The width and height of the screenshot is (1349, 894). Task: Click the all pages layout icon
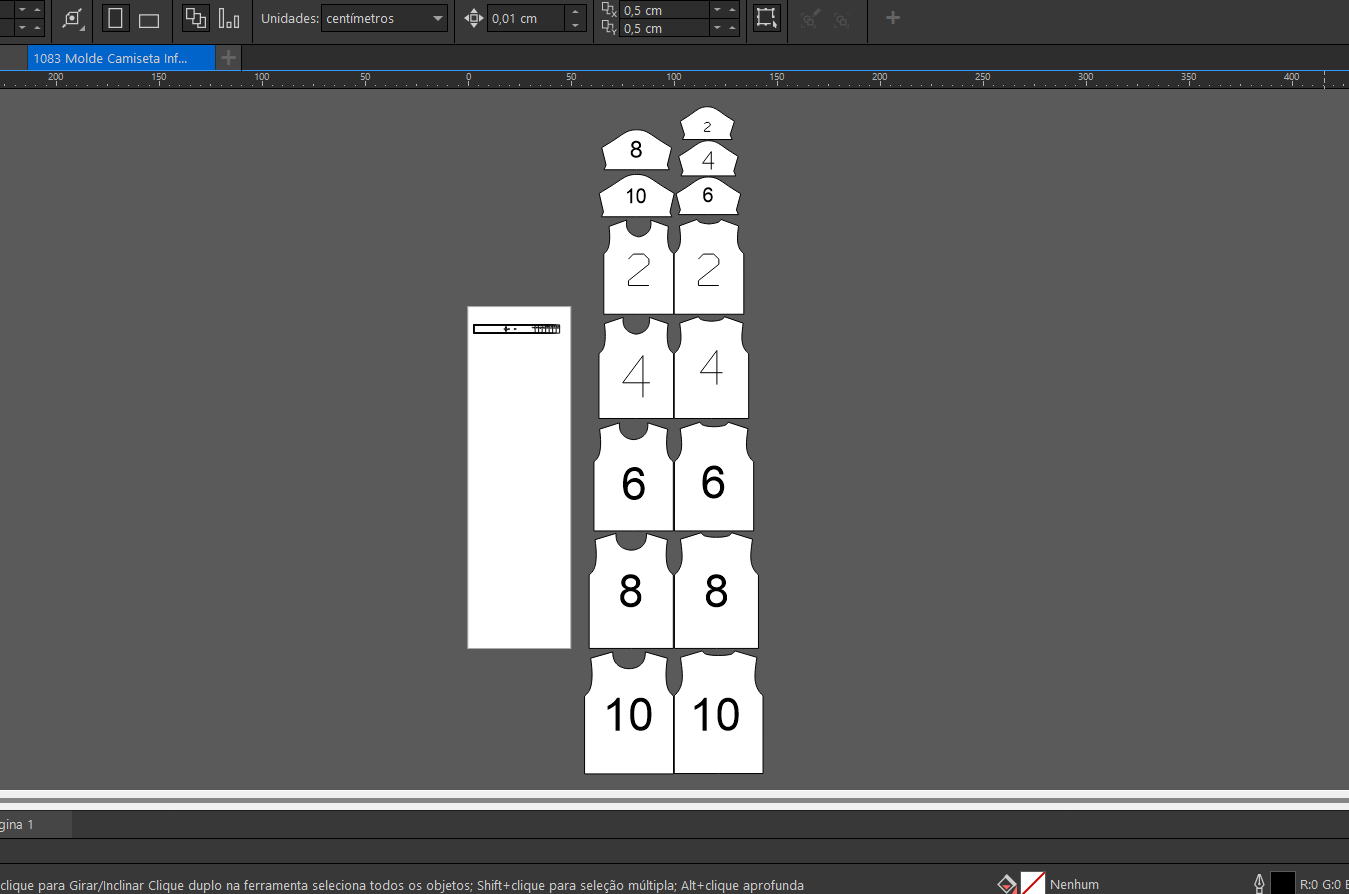coord(196,19)
